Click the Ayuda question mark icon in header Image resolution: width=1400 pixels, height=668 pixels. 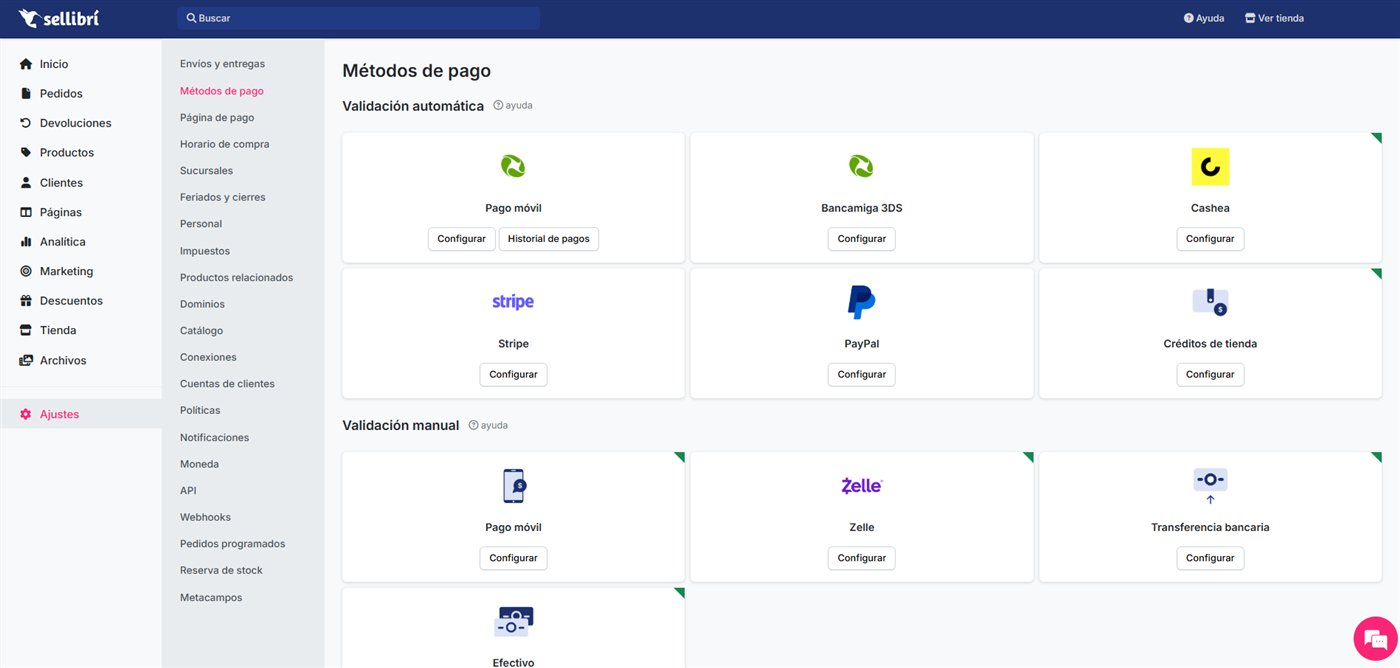point(1188,18)
